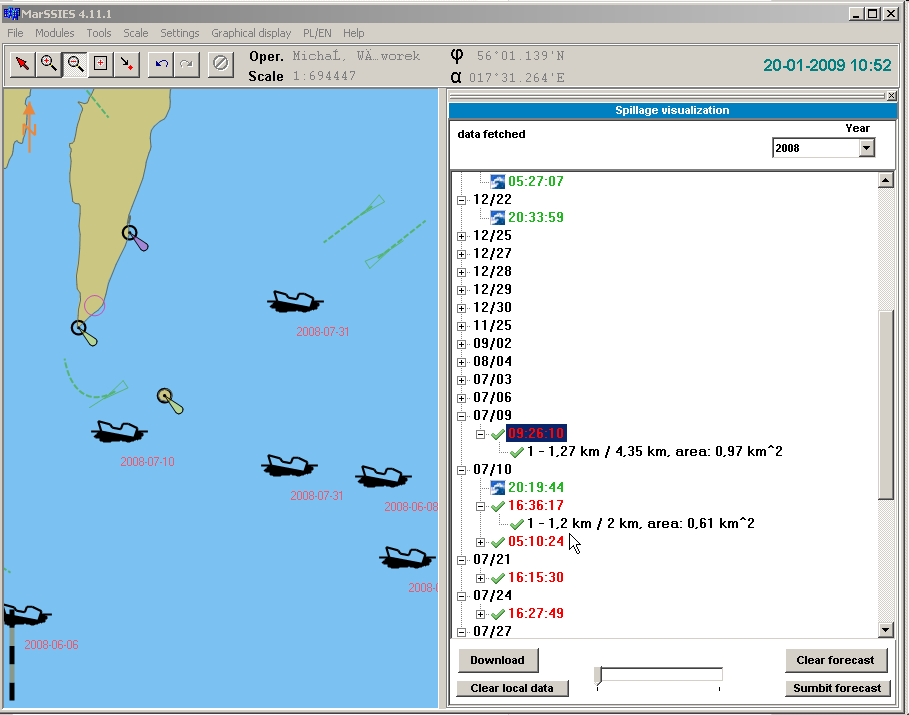909x715 pixels.
Task: Collapse the 12/22 date node
Action: (461, 200)
